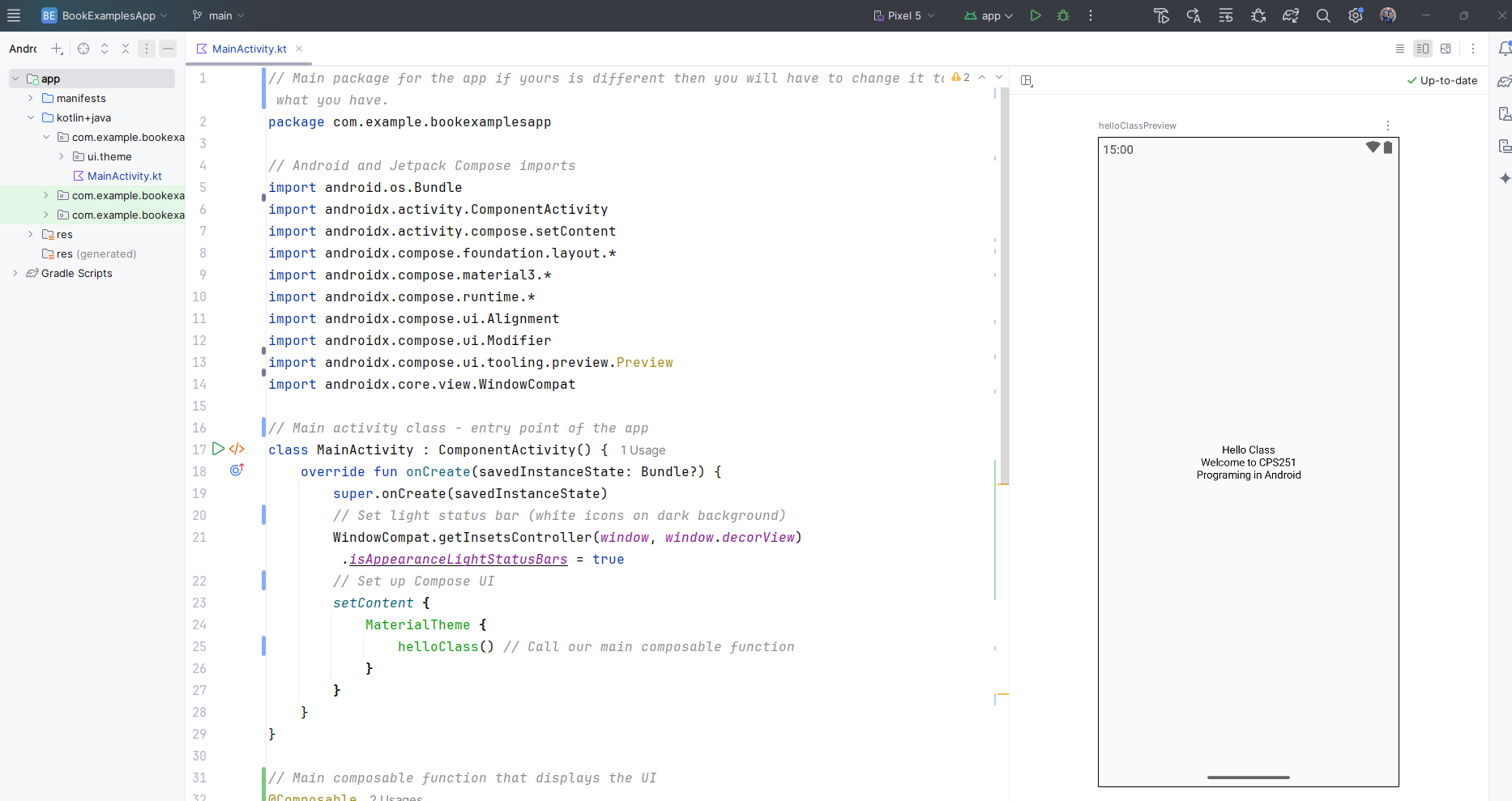The image size is (1512, 801).
Task: Select the MainActivity.kt editor tab
Action: pos(248,49)
